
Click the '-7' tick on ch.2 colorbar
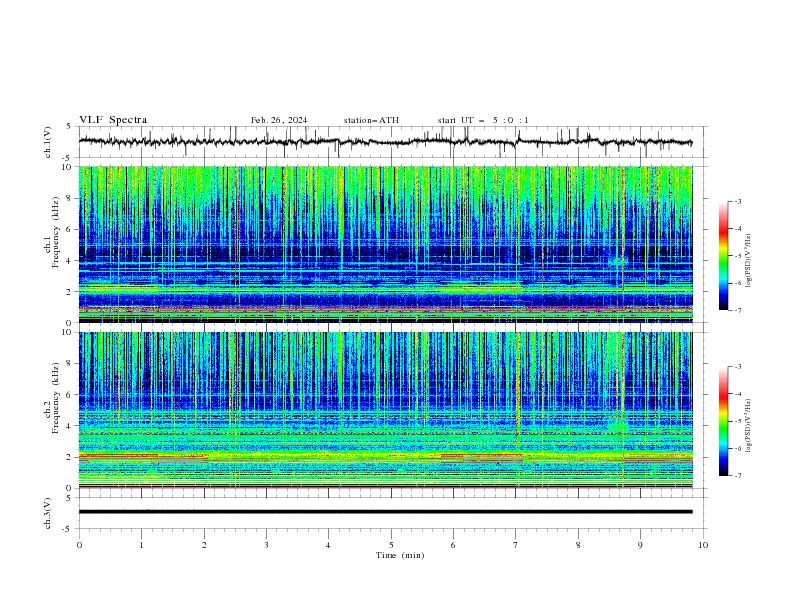point(737,475)
